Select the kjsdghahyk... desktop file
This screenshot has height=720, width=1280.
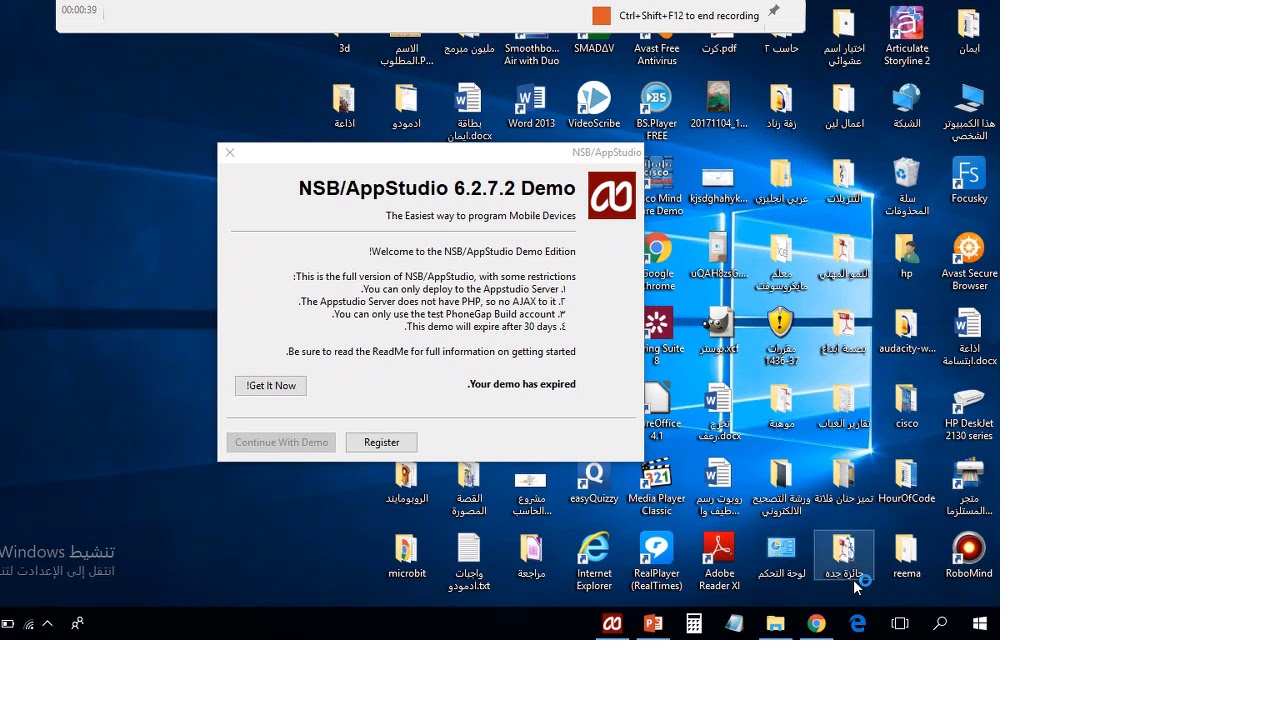719,181
